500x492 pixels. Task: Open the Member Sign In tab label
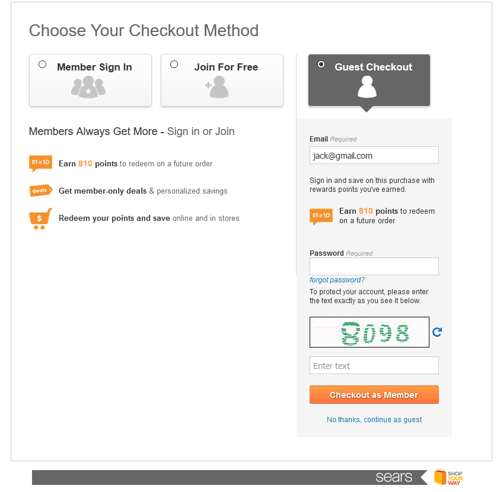tap(95, 67)
